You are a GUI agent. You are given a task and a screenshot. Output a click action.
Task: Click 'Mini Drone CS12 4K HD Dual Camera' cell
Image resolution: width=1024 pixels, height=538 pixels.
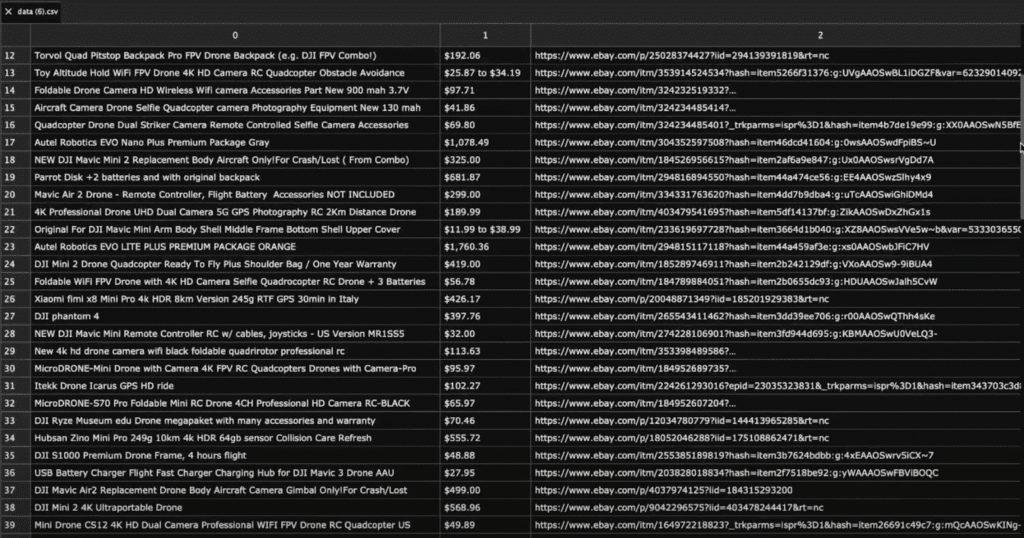235,525
